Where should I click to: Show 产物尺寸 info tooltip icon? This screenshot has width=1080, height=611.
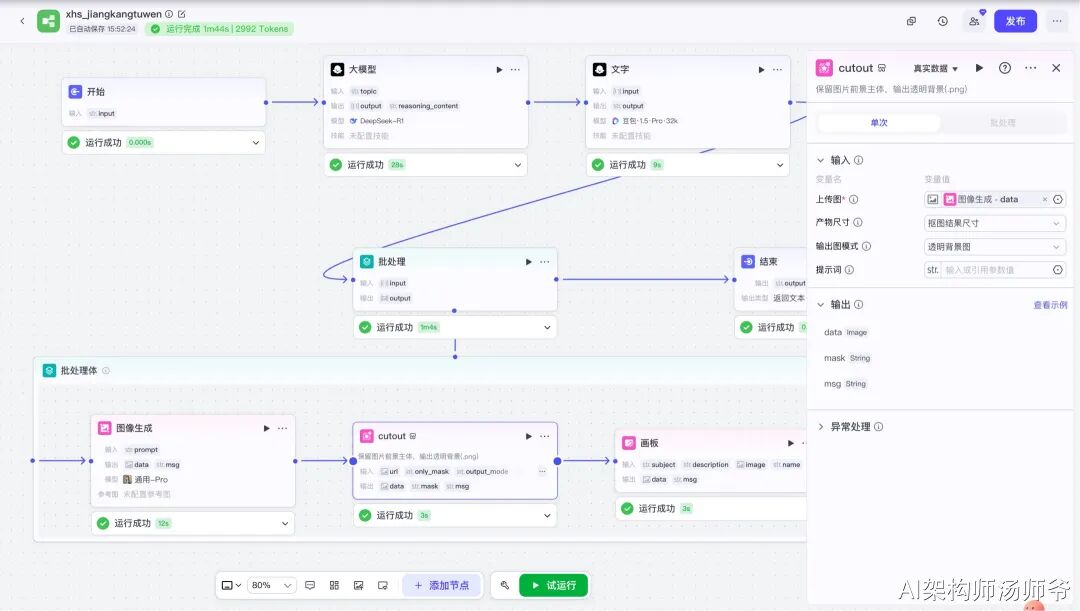858,222
